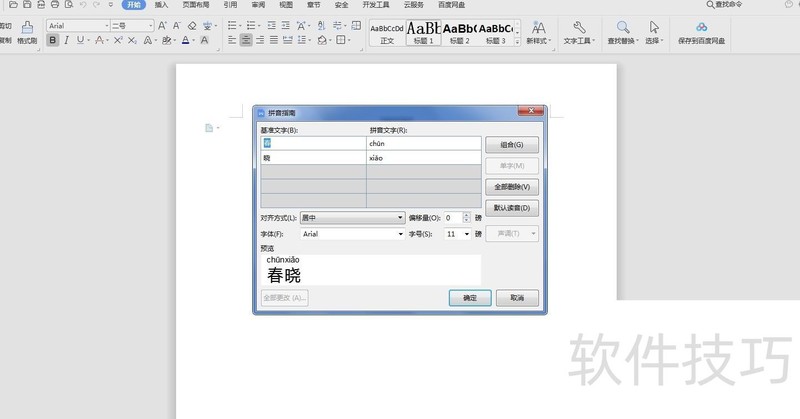
Task: Open font (字体) Arial dropdown in dialog
Action: 400,234
